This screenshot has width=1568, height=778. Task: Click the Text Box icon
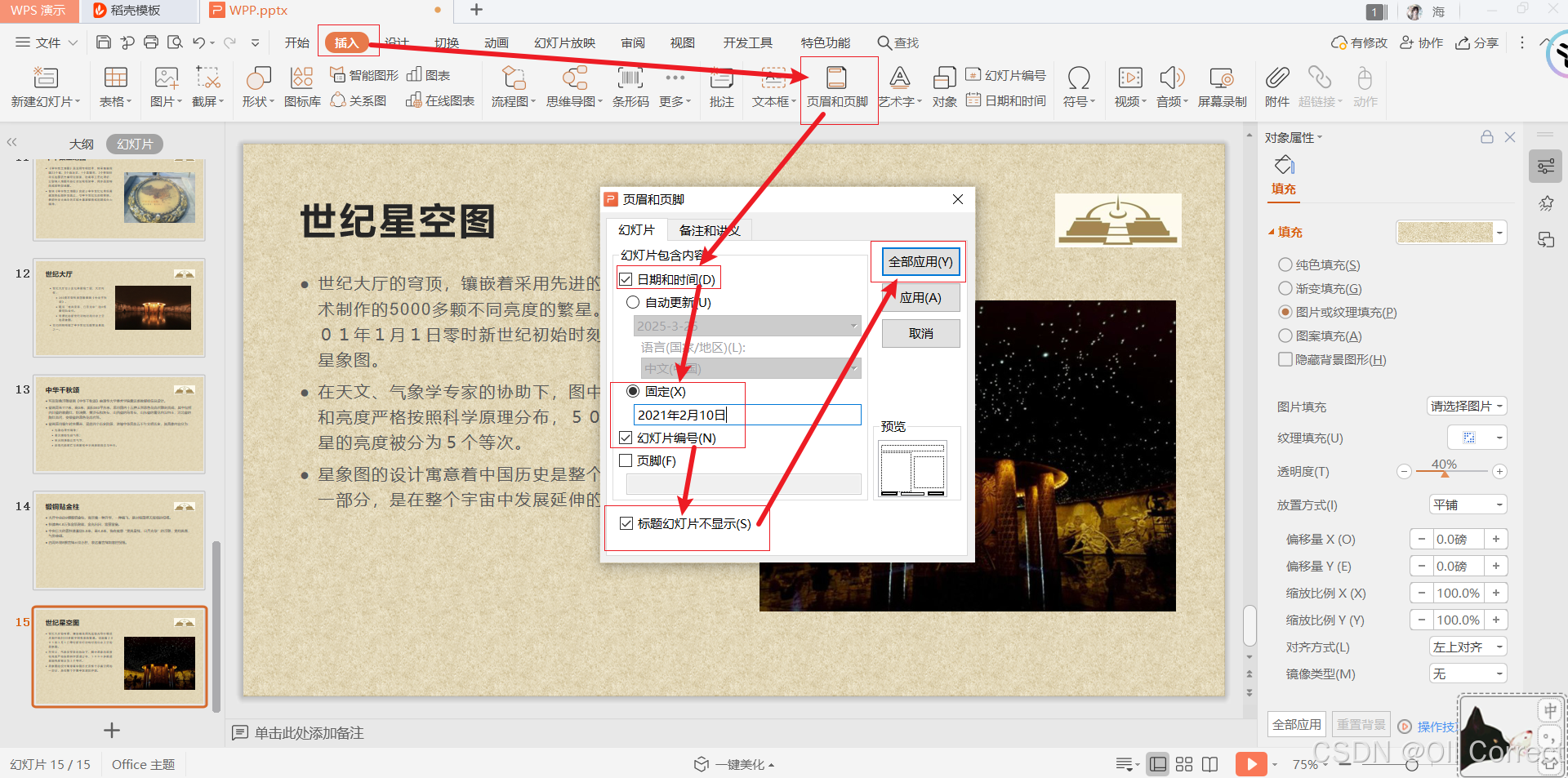[x=773, y=78]
